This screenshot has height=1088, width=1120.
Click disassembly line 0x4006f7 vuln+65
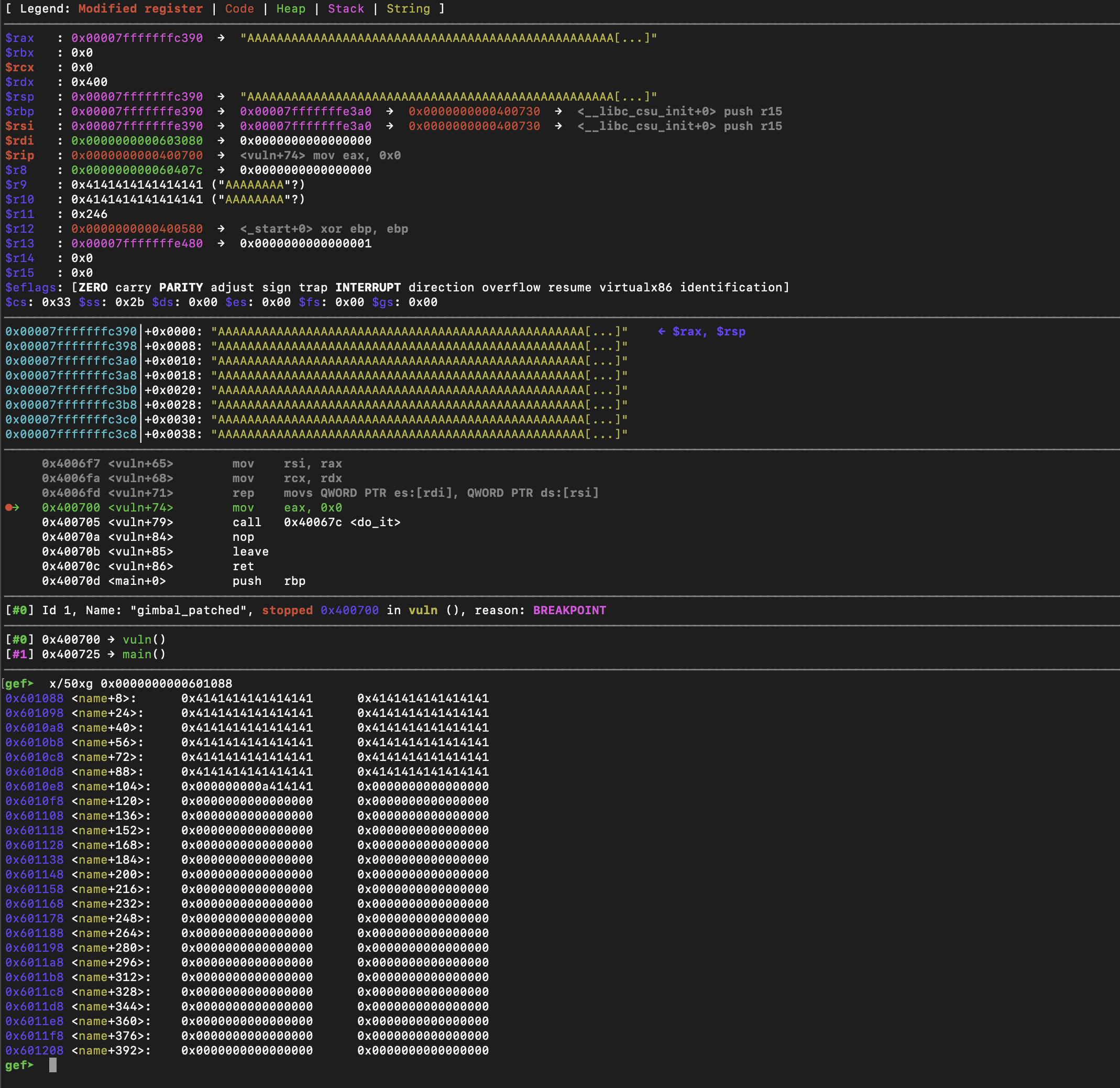tap(192, 463)
